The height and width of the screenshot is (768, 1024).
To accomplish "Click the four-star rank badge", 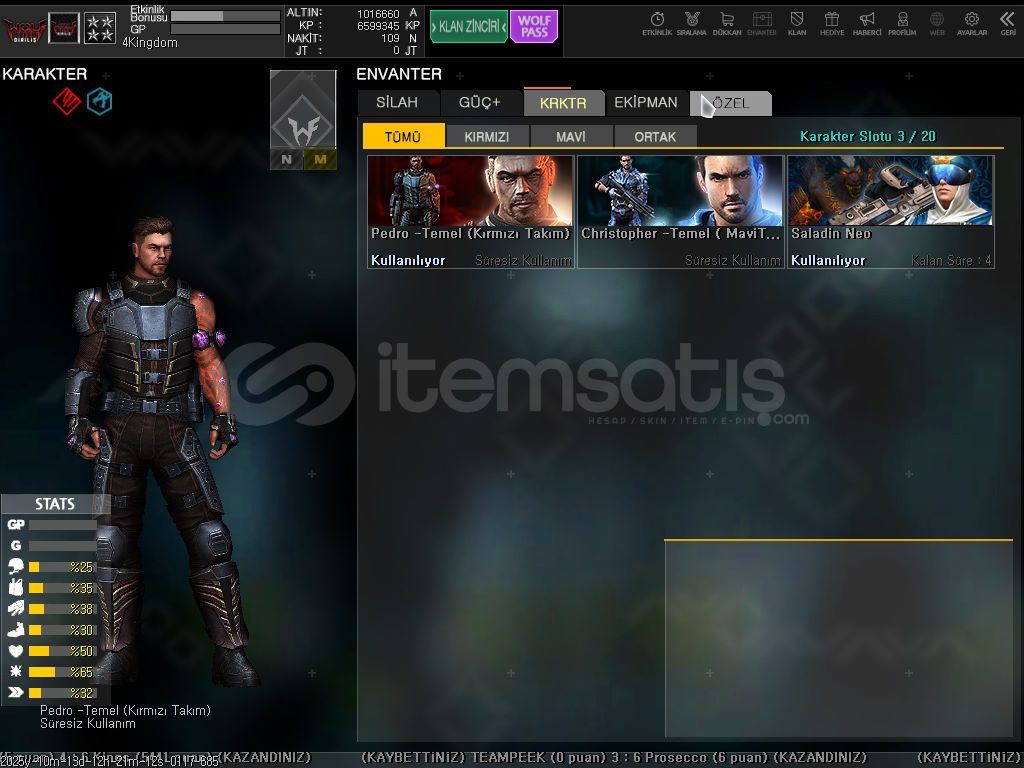I will (x=100, y=29).
